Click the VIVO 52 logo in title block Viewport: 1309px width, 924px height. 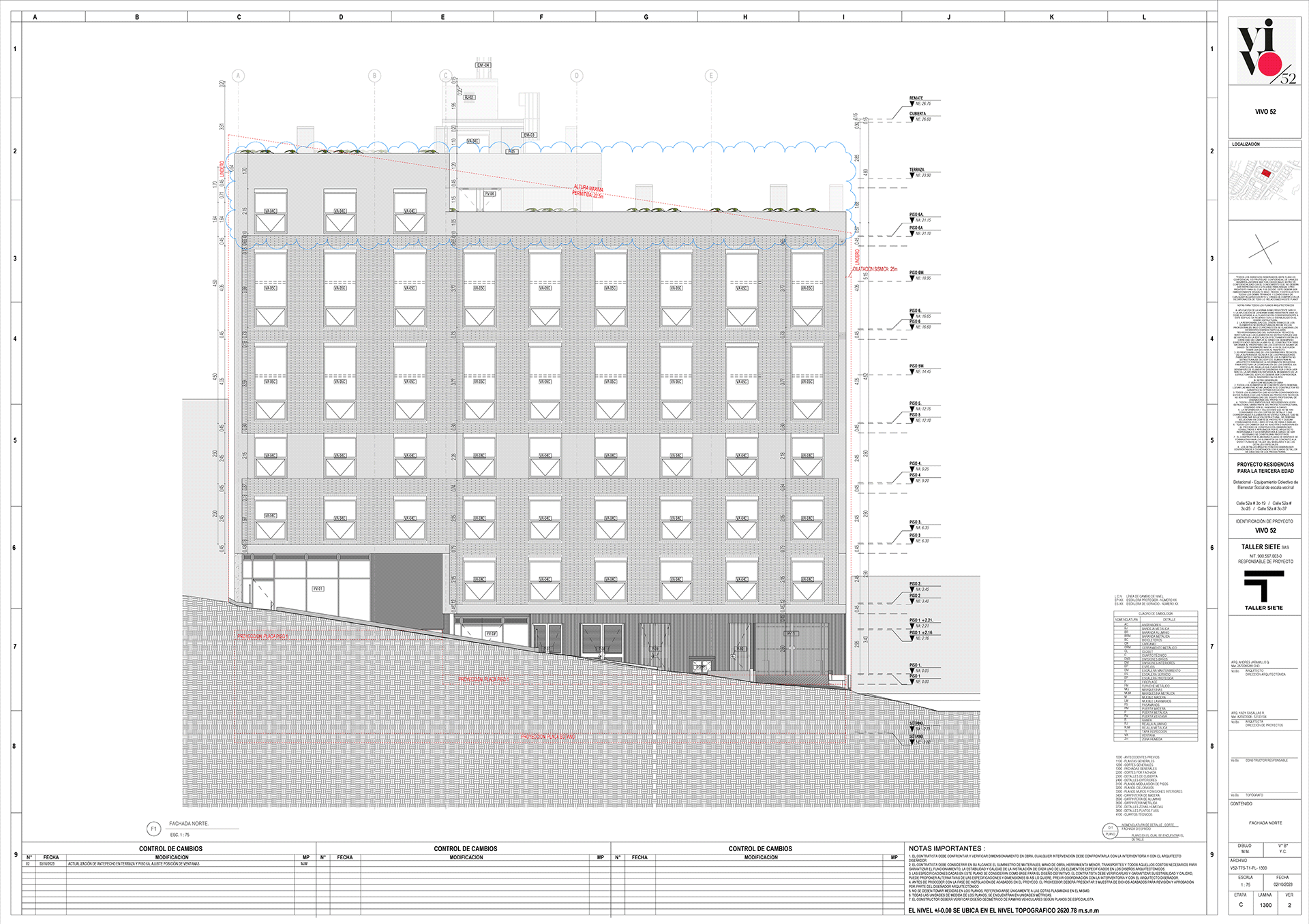[1265, 51]
